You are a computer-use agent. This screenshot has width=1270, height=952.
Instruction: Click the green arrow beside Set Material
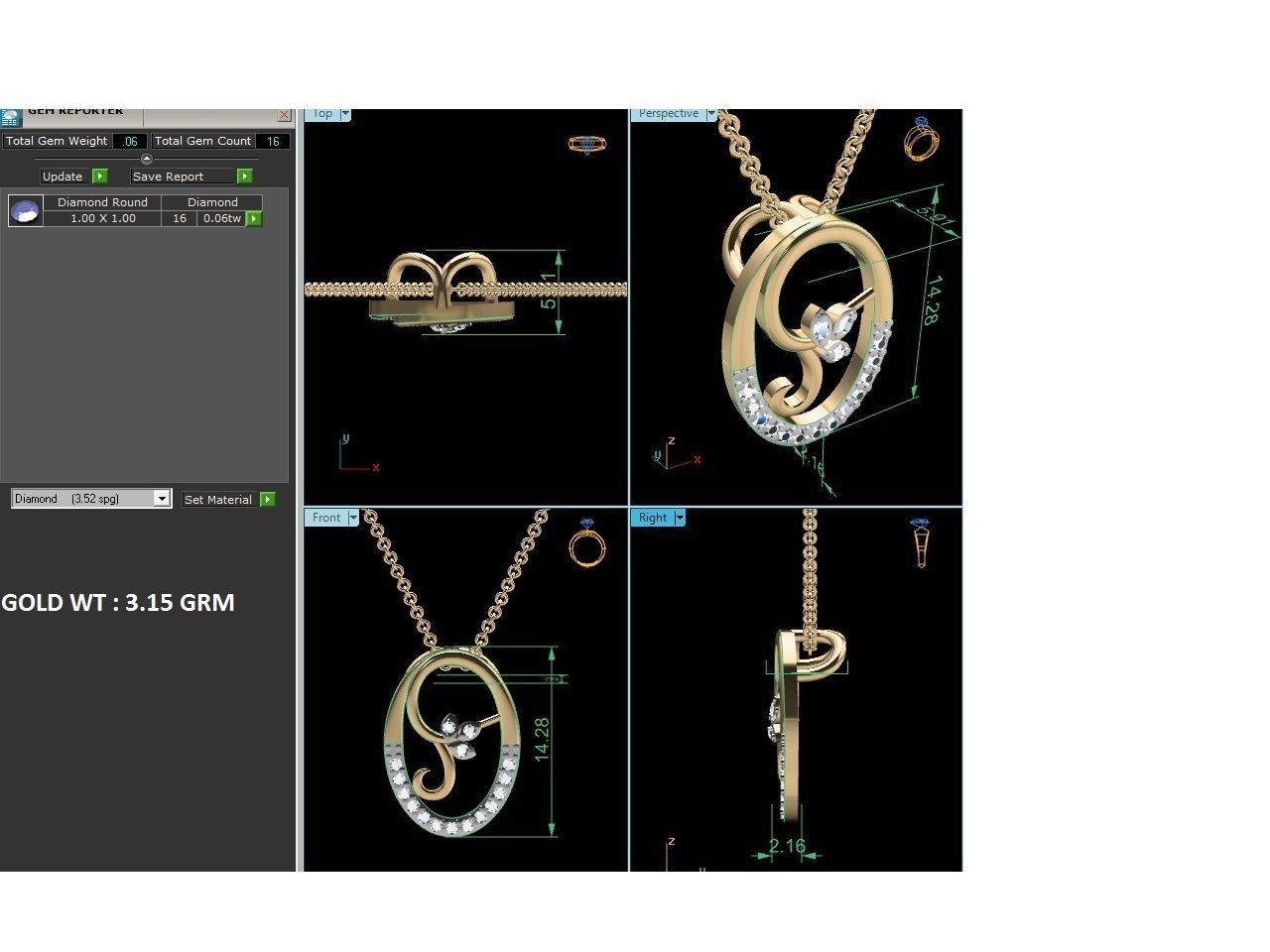(267, 500)
